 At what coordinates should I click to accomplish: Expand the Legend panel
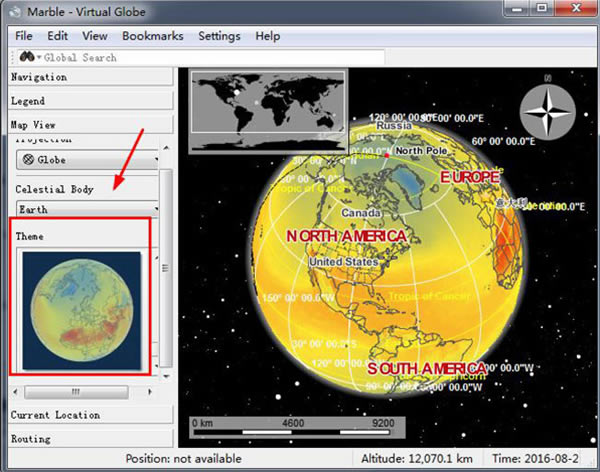(90, 101)
